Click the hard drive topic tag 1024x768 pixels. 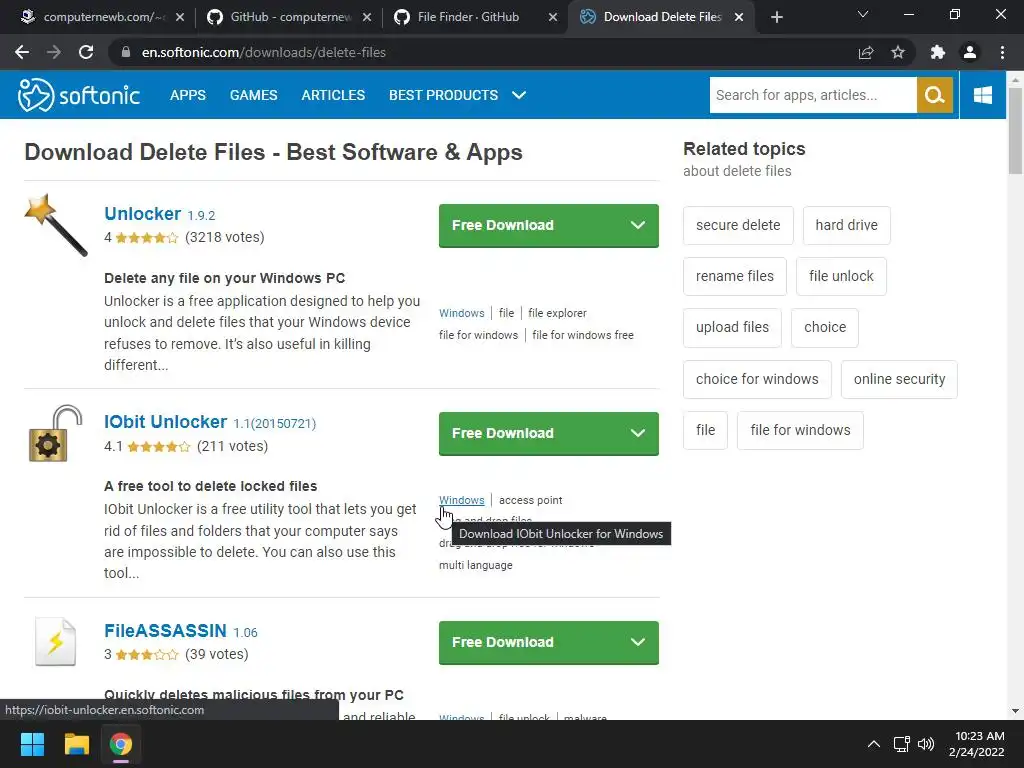846,225
